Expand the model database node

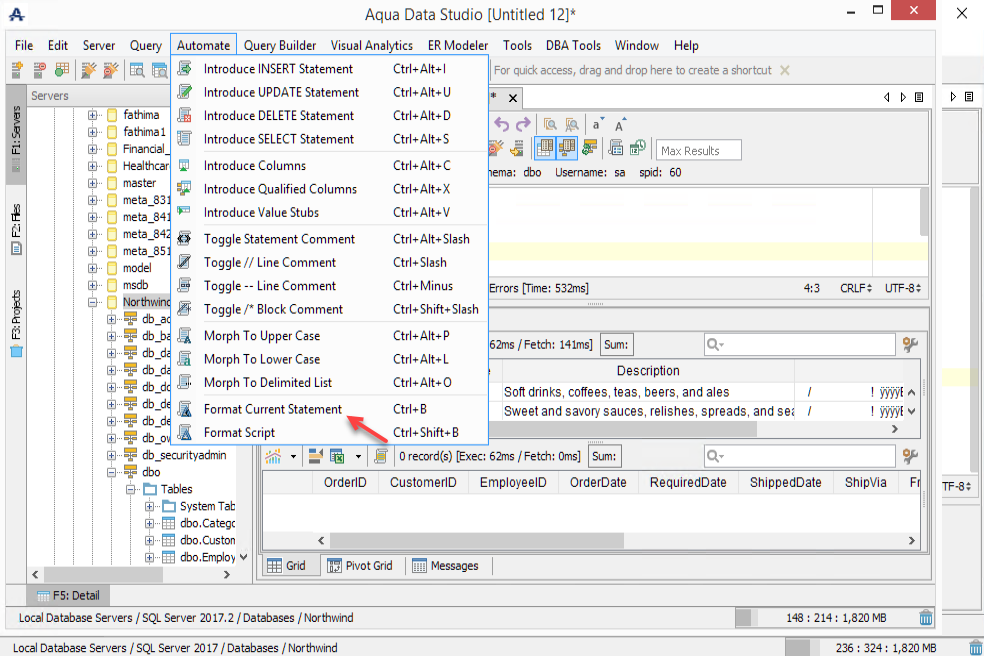click(92, 268)
